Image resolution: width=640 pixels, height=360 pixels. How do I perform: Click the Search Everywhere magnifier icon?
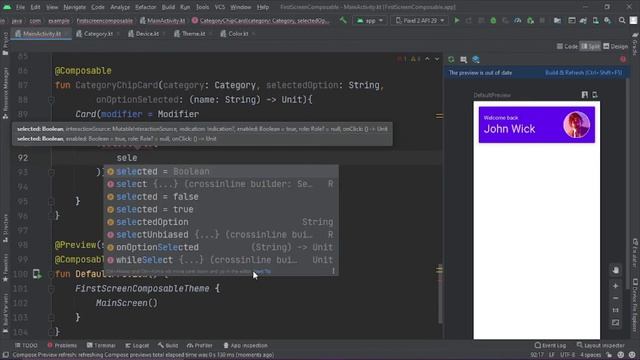622,20
